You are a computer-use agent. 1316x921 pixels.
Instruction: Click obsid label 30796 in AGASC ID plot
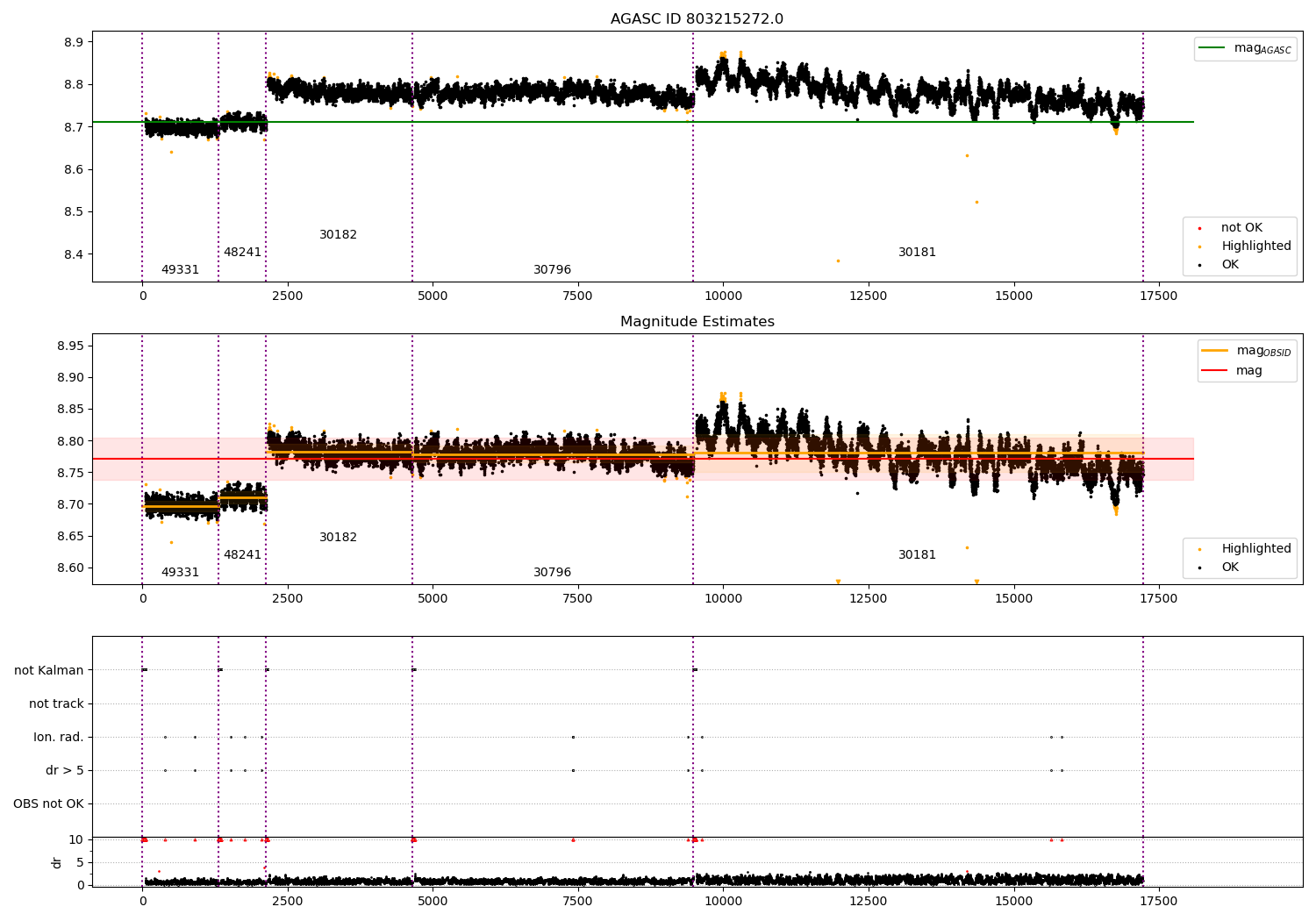pyautogui.click(x=552, y=270)
